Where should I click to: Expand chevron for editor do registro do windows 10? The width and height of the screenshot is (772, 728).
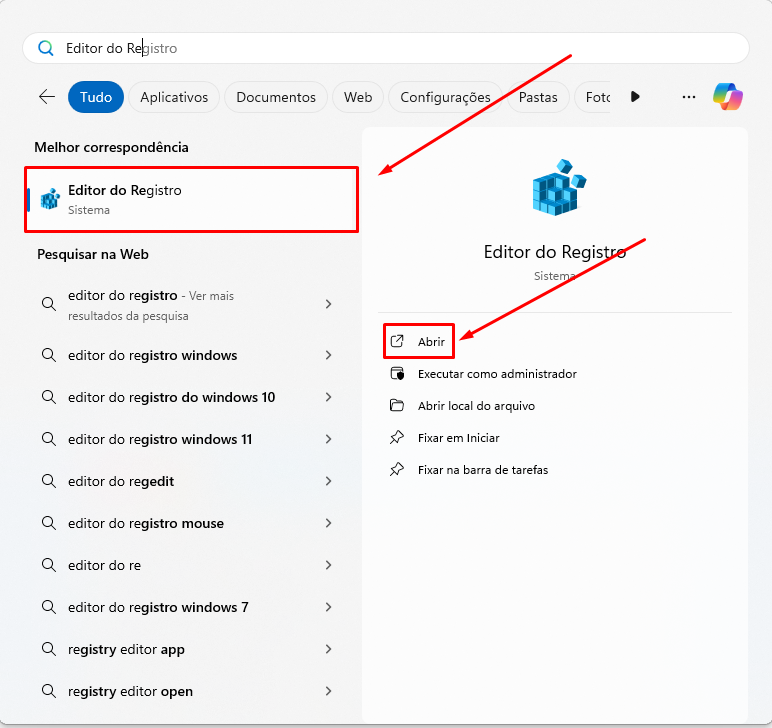coord(328,397)
